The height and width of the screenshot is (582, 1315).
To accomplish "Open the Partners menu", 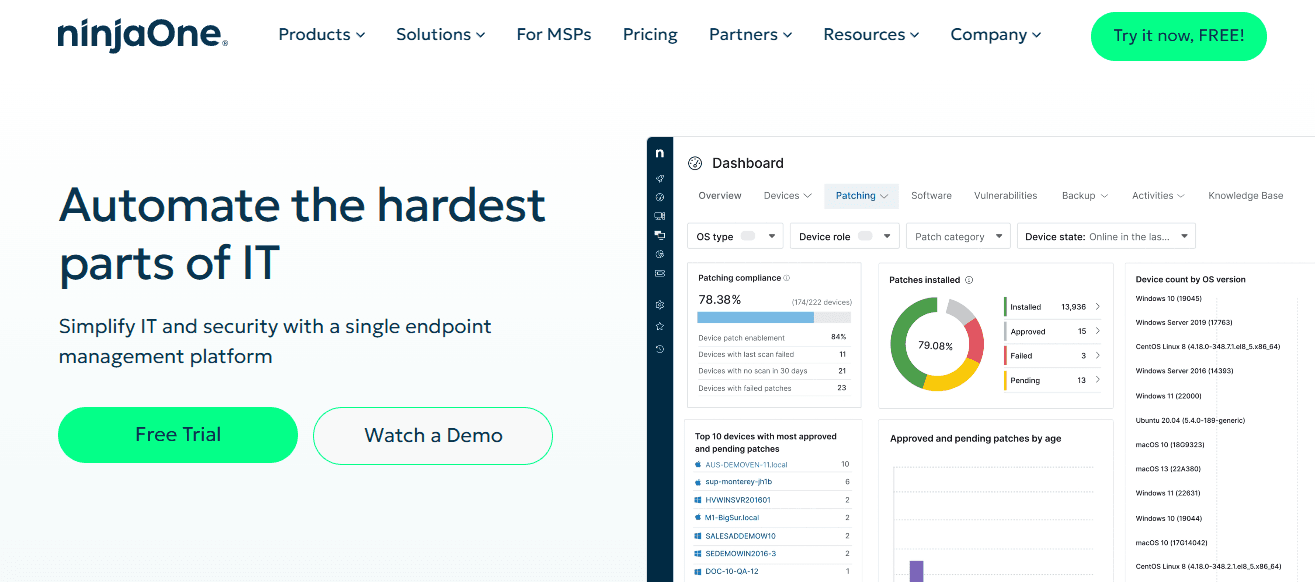I will (751, 34).
